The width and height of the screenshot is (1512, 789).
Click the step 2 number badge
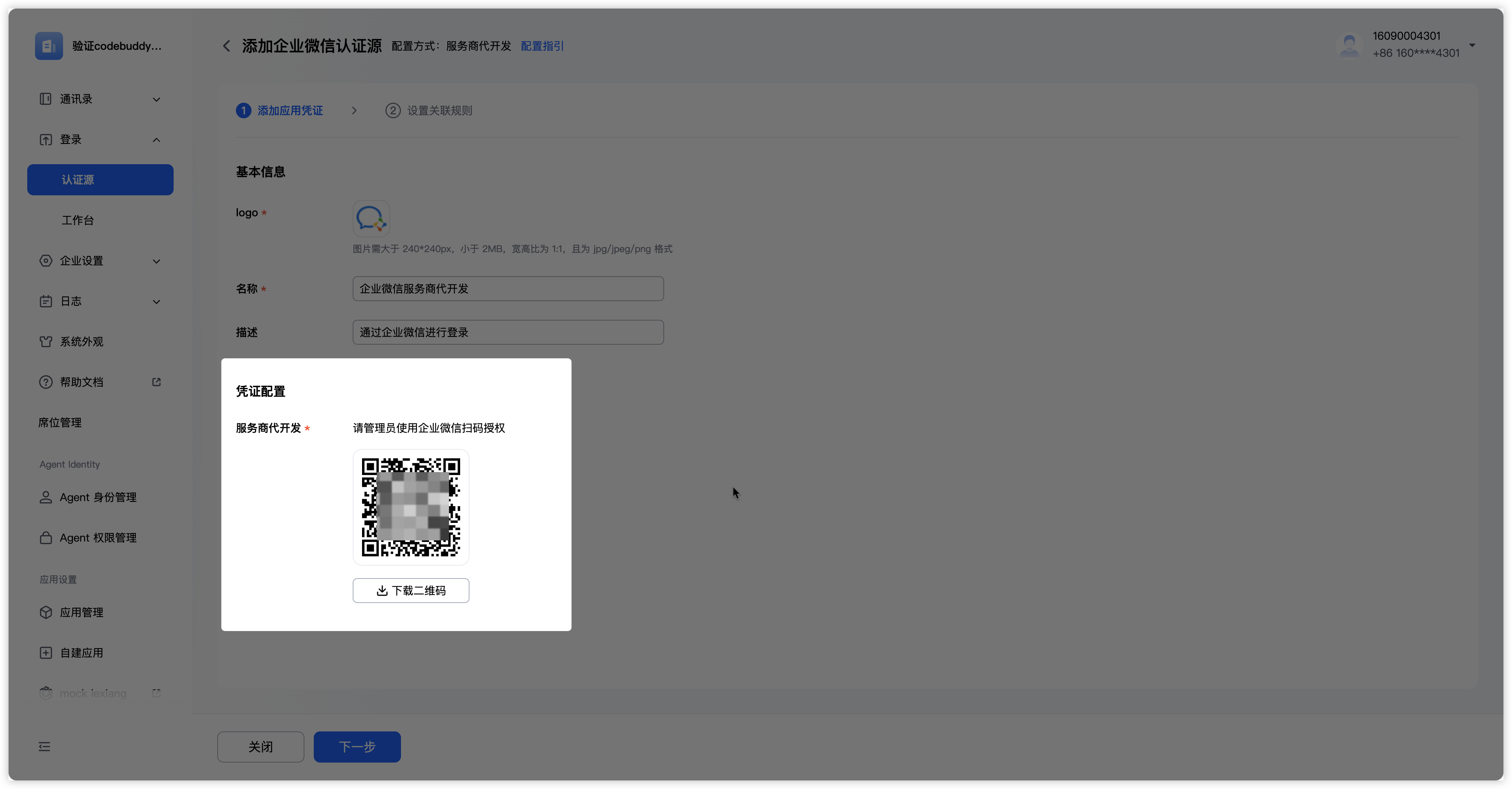[393, 110]
